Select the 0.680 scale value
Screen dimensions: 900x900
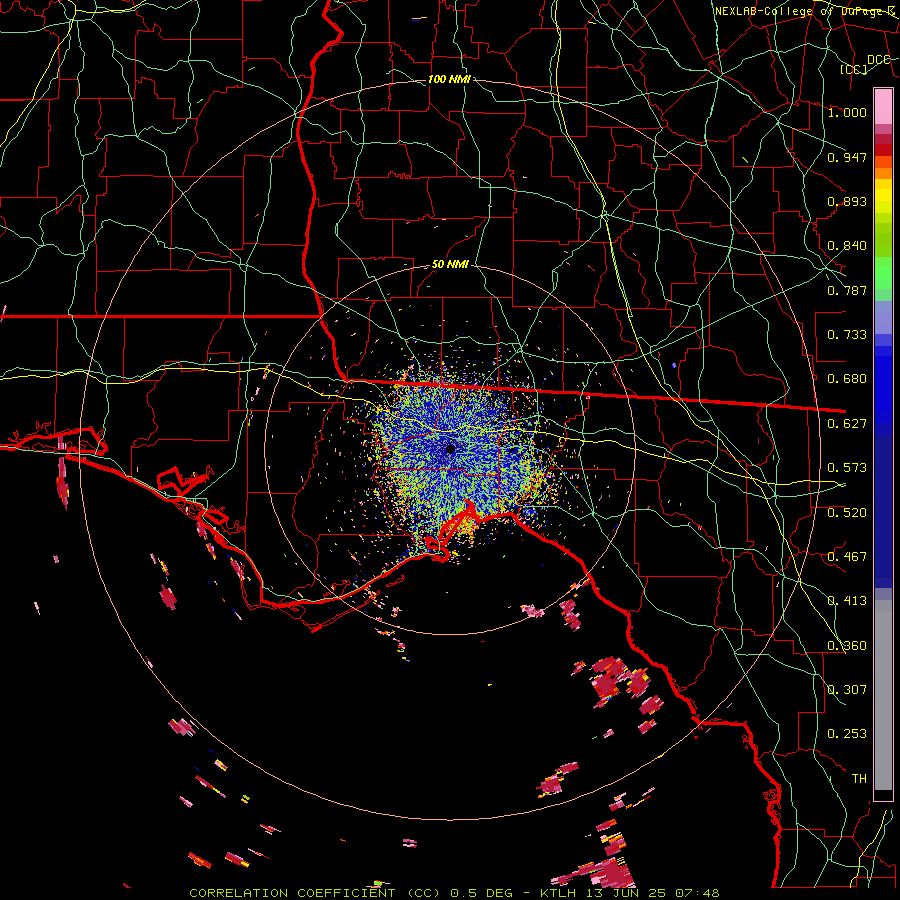pos(847,379)
